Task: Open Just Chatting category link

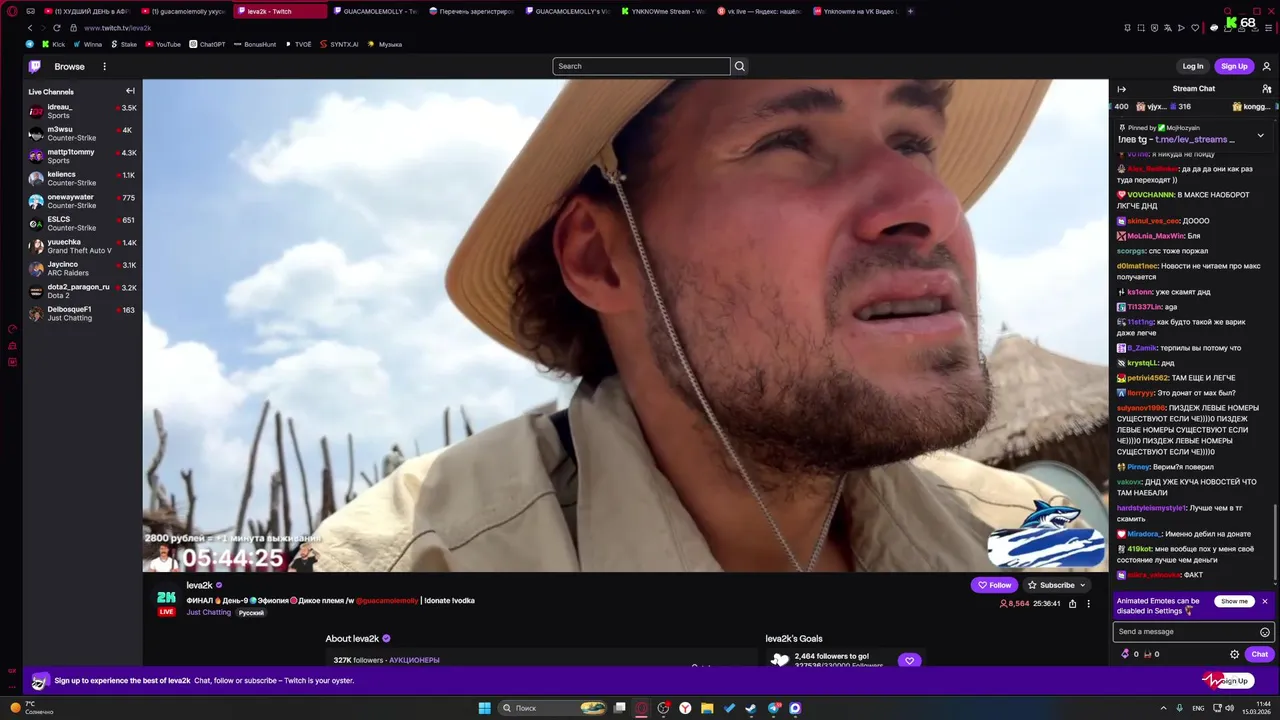Action: tap(208, 612)
